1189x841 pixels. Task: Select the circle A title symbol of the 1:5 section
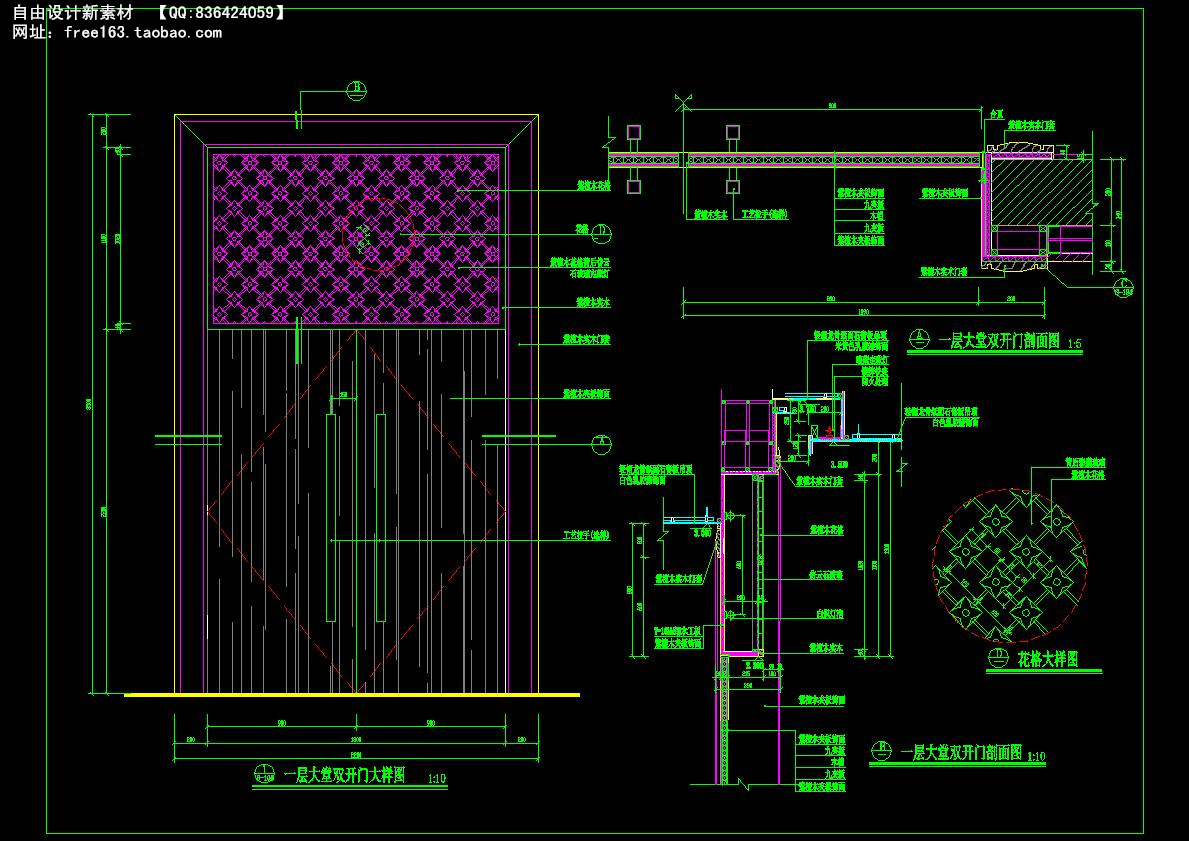(x=919, y=338)
